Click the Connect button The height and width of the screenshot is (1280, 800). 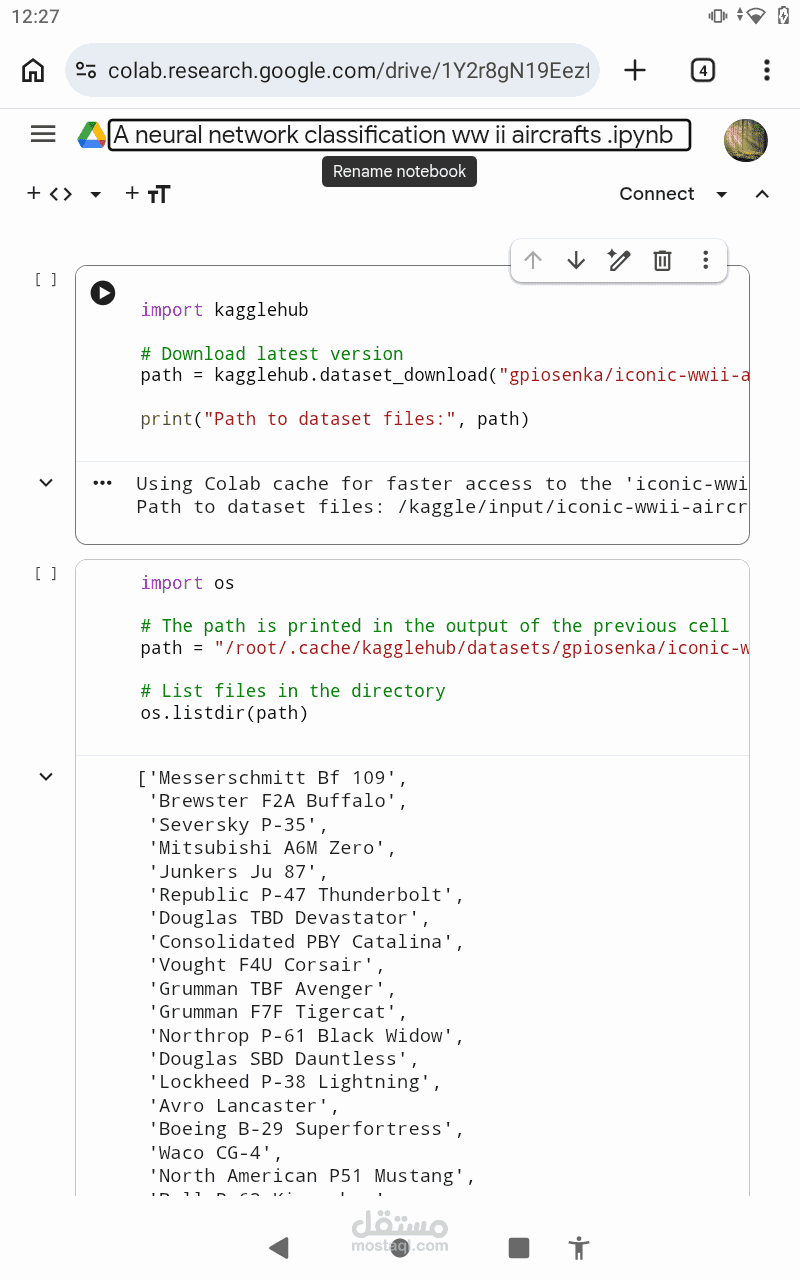pyautogui.click(x=657, y=194)
